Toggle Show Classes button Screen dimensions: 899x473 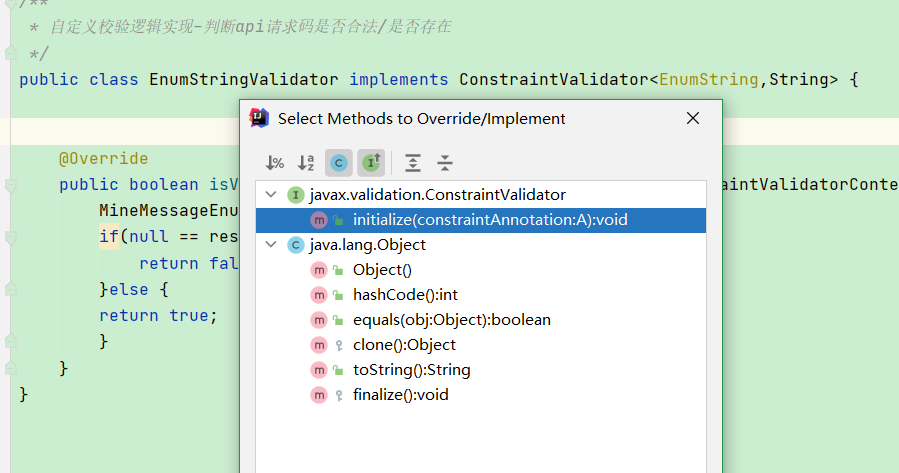coord(339,163)
